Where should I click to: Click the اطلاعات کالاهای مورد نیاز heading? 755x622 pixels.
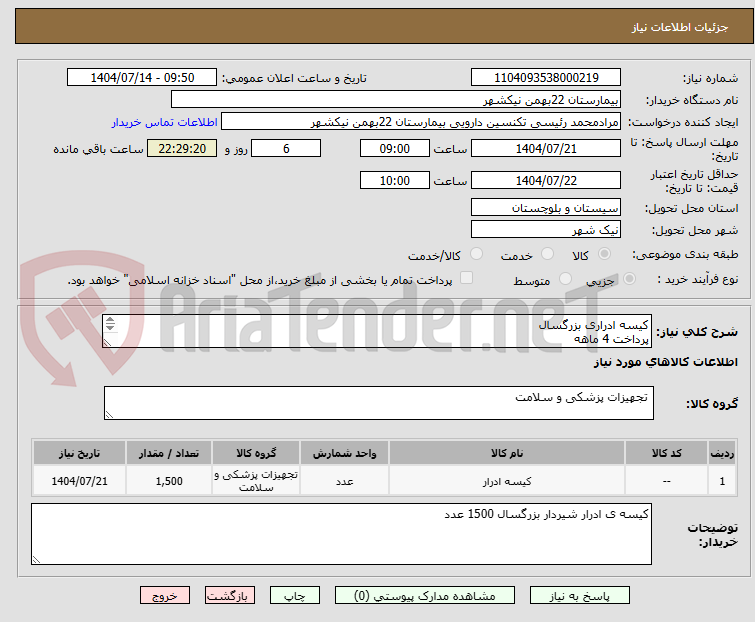(665, 362)
